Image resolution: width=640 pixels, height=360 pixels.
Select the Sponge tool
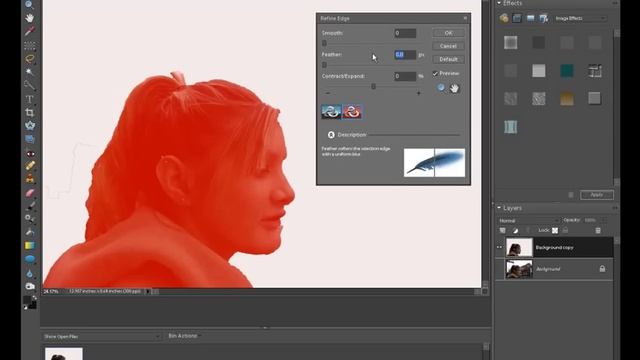coord(29,286)
